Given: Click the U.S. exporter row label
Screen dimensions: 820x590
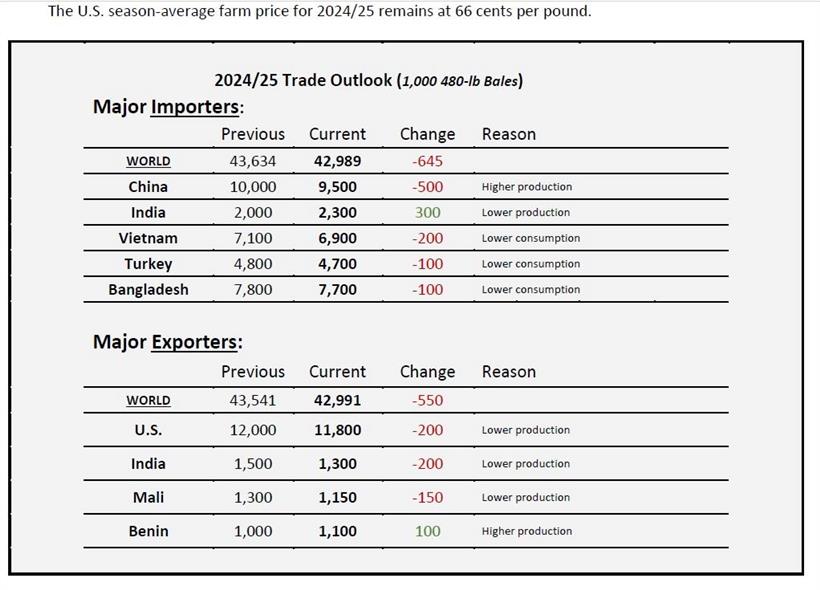Looking at the screenshot, I should click(148, 430).
